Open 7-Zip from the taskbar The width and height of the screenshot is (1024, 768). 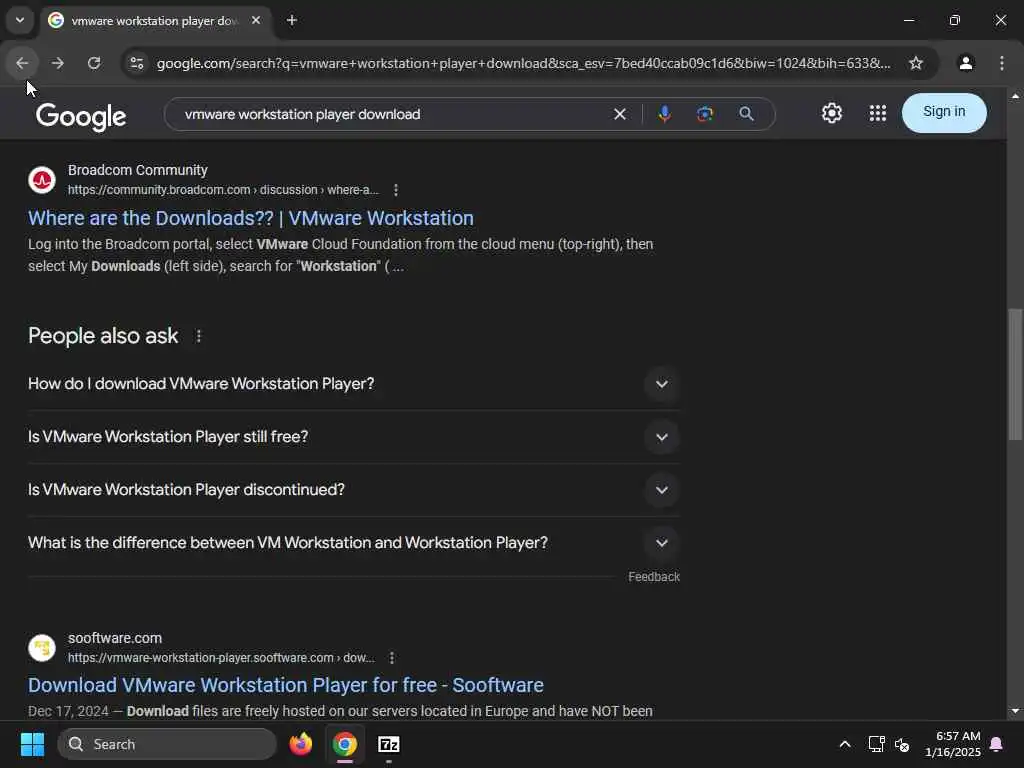[389, 744]
